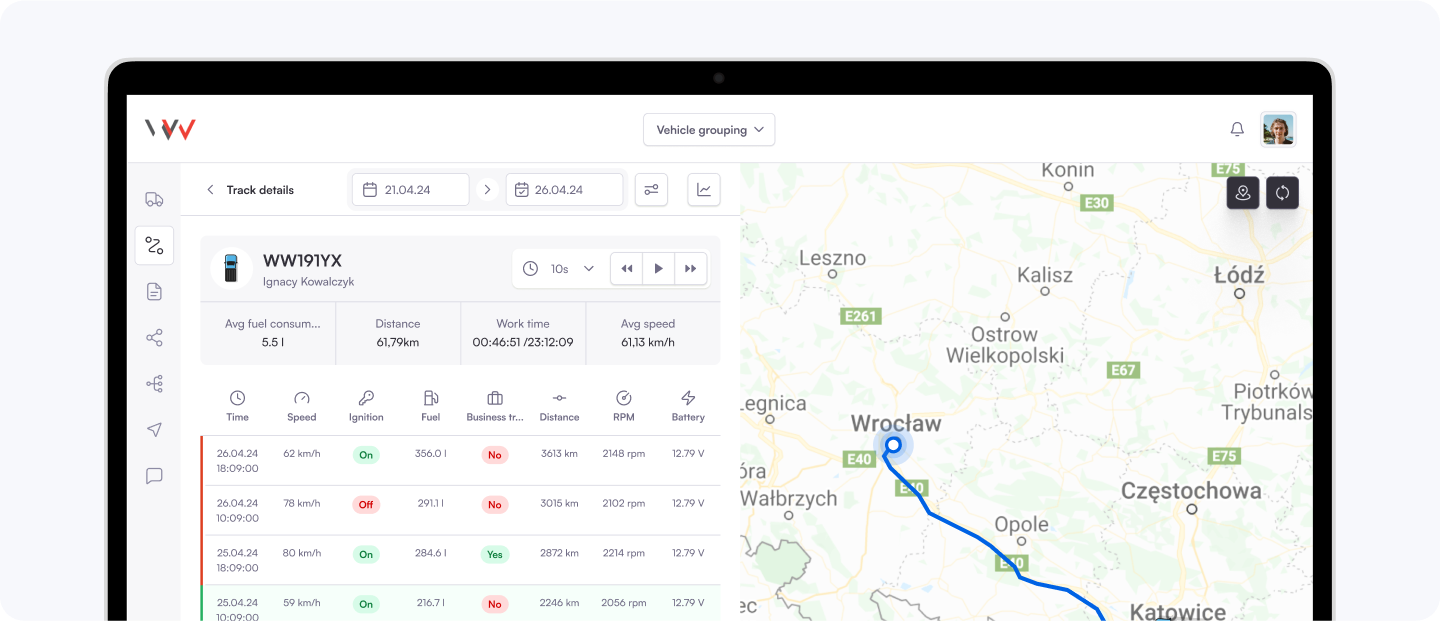
Task: Click business trip No badge in 3613 km row
Action: 494,455
